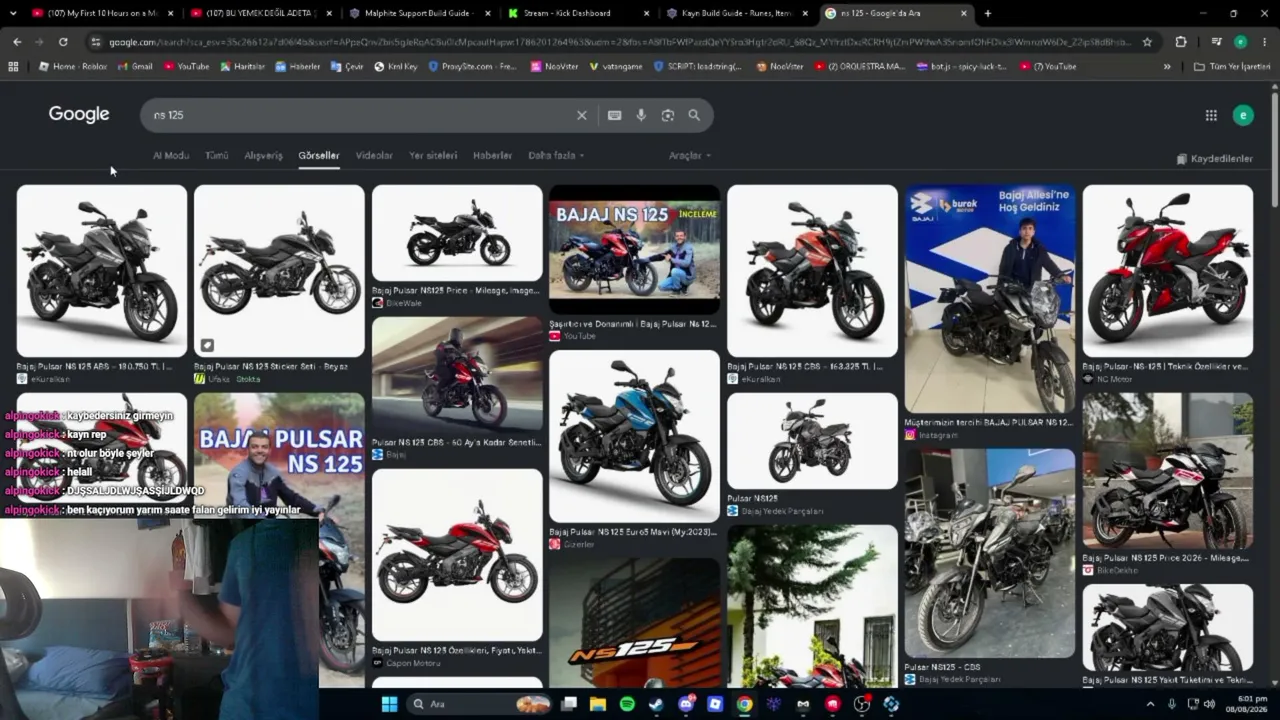Screen dimensions: 1280x720
Task: Clear the Google search box with the X icon
Action: click(581, 115)
